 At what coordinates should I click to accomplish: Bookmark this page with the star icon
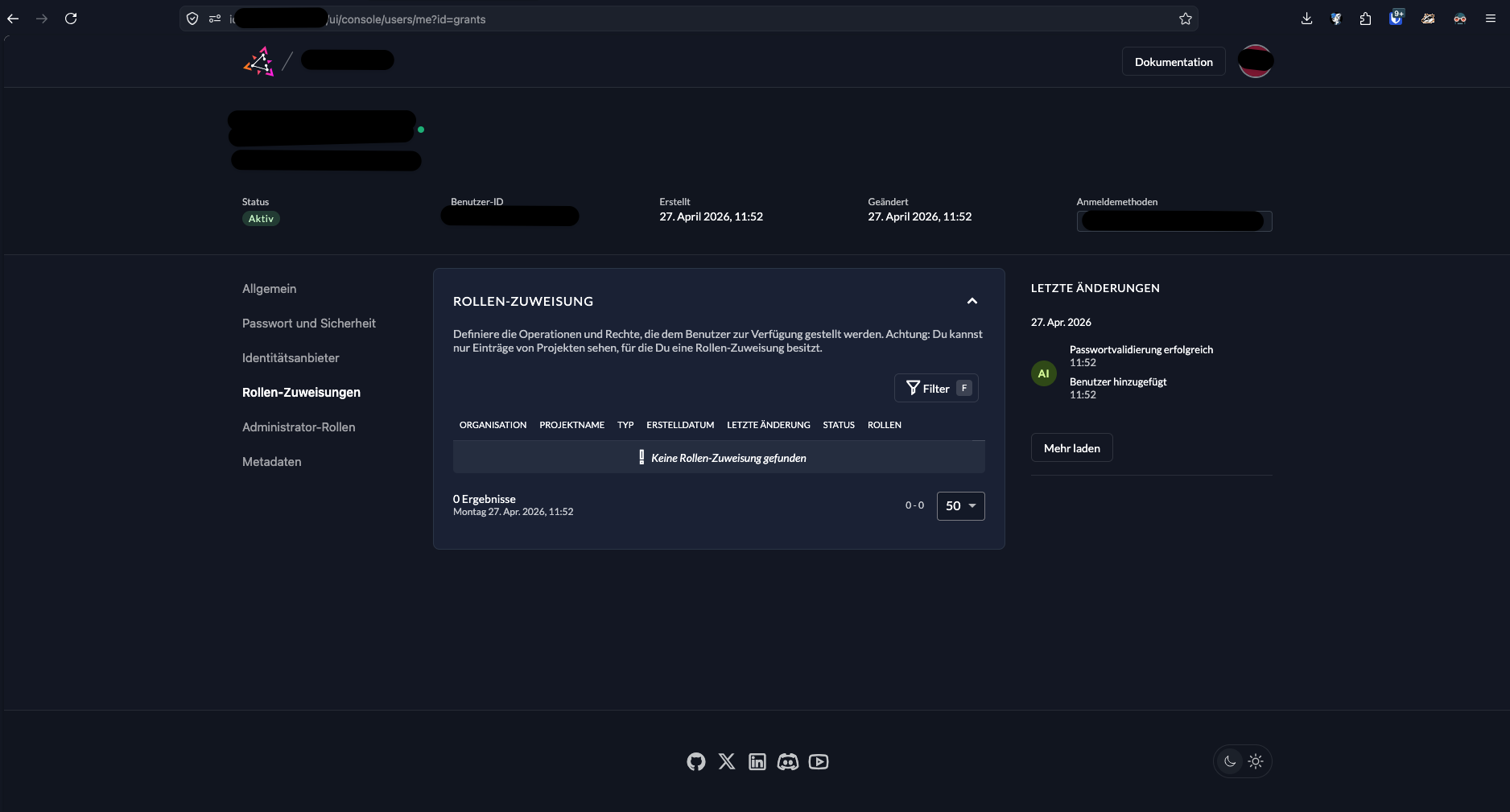[x=1186, y=19]
